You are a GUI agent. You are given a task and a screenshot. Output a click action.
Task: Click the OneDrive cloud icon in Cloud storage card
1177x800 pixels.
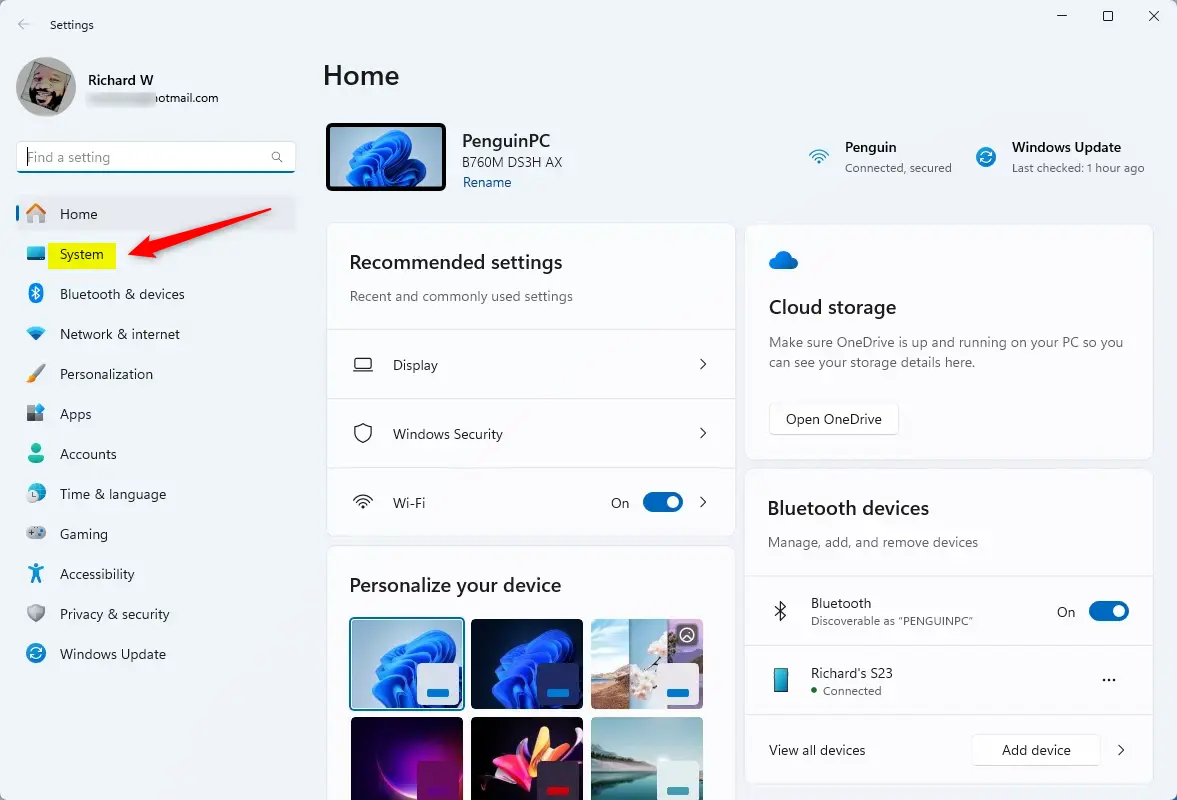coord(783,260)
